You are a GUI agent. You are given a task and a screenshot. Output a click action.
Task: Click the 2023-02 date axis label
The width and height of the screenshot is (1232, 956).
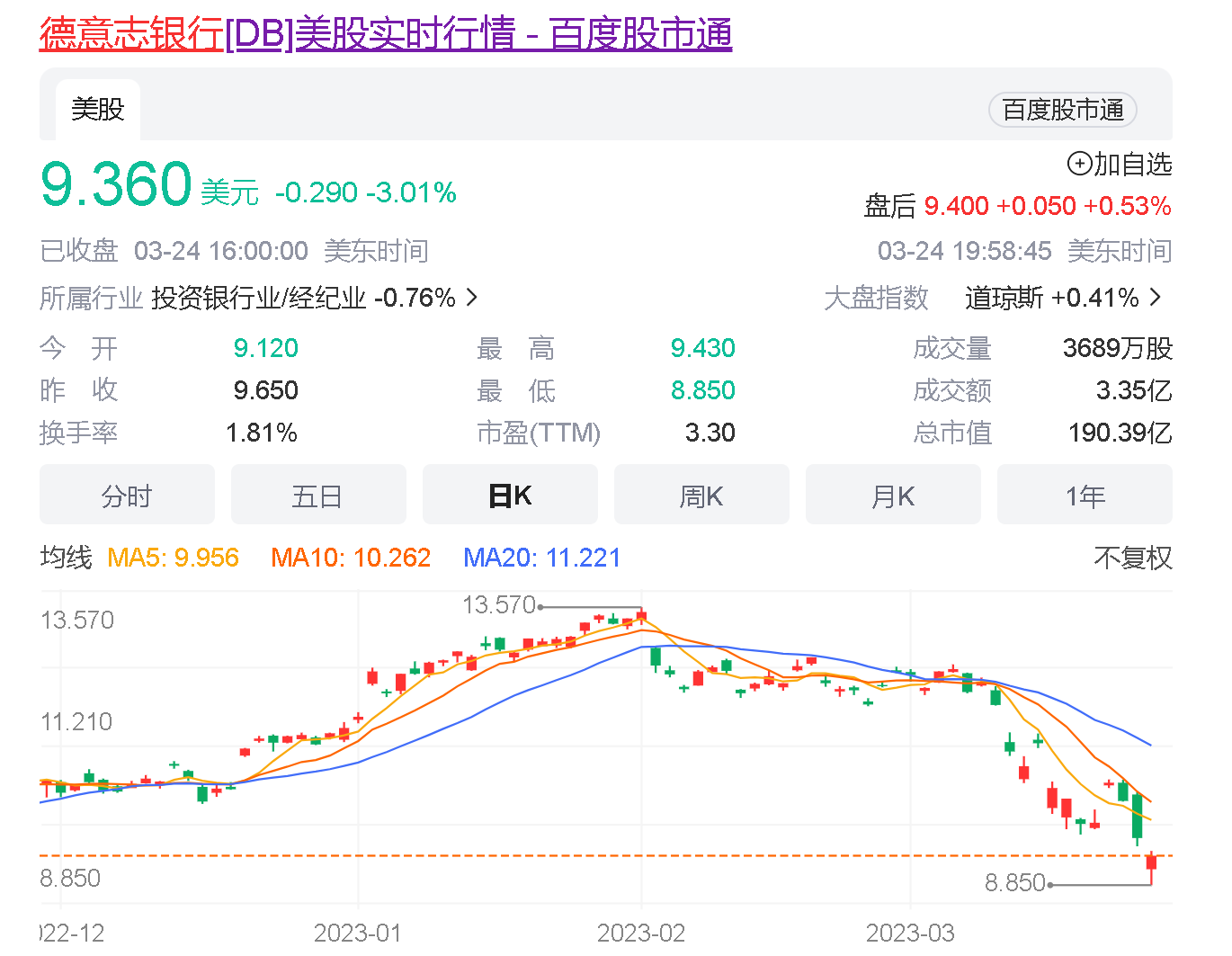click(x=641, y=933)
